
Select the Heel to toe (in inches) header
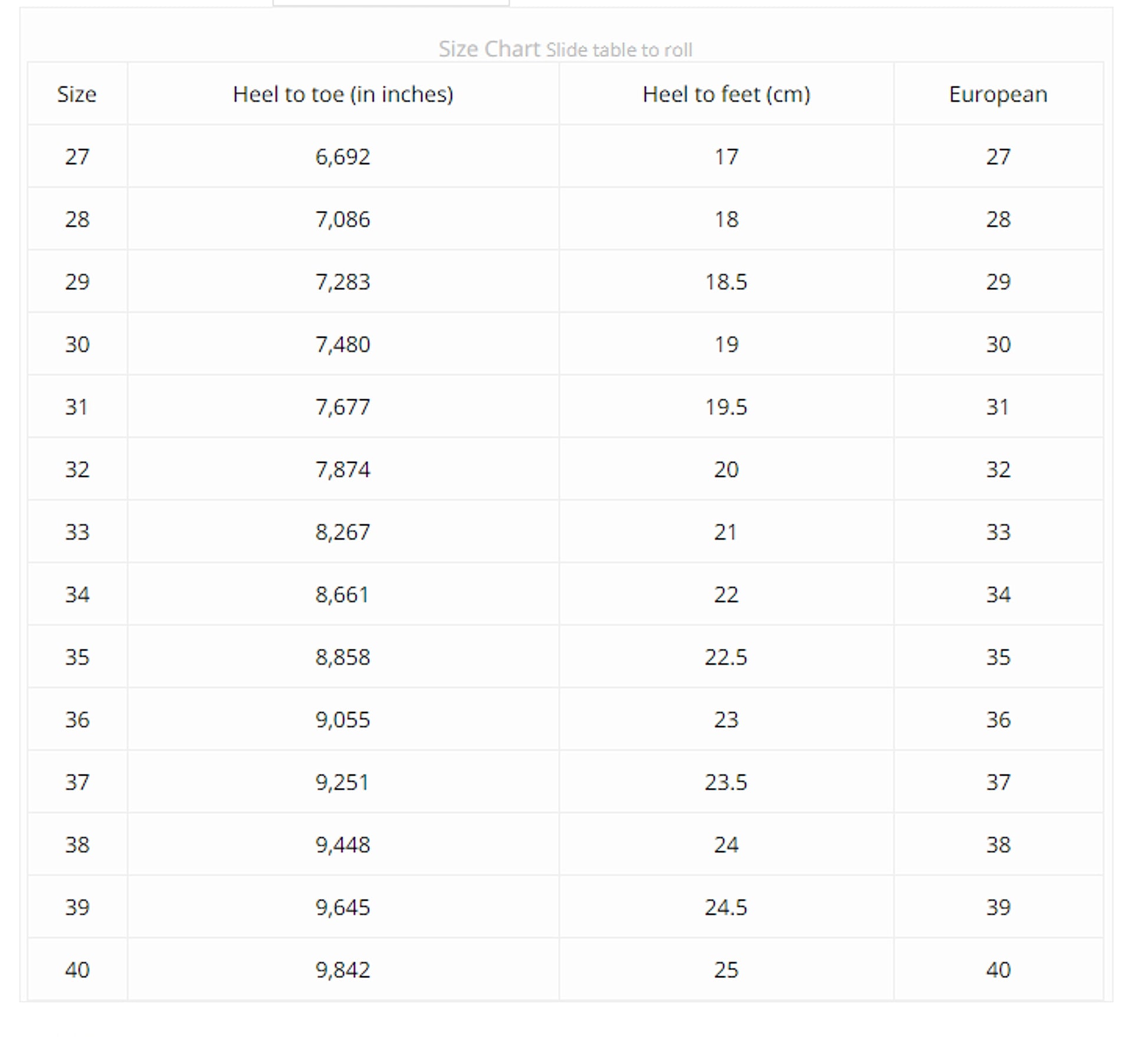(343, 94)
